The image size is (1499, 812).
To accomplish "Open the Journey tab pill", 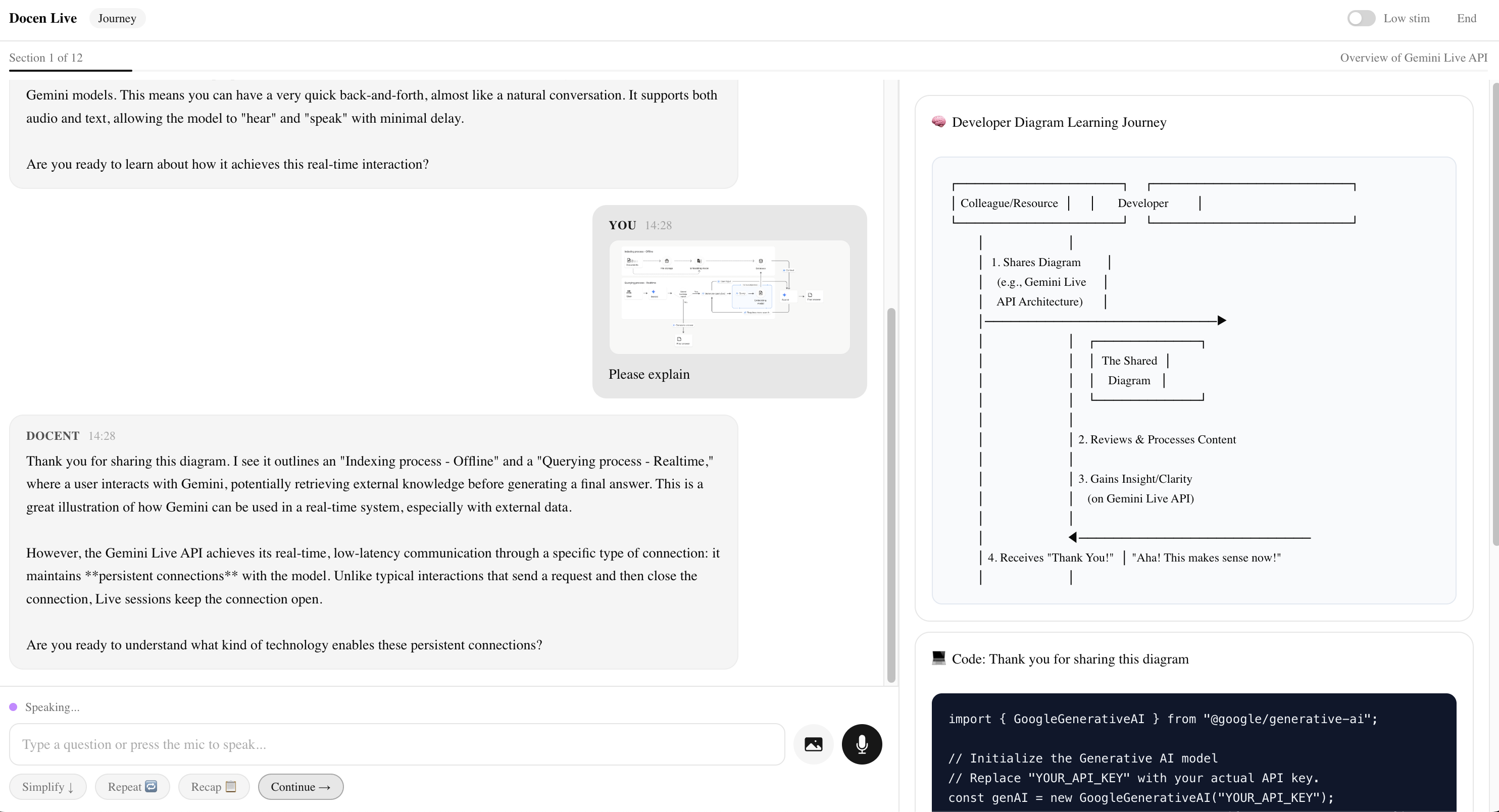I will pyautogui.click(x=117, y=18).
